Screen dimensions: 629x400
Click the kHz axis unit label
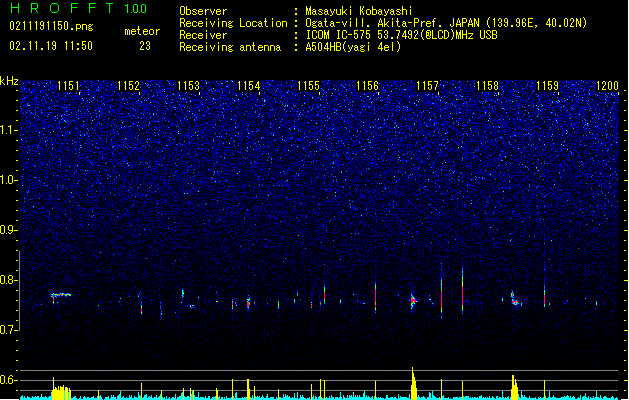click(9, 81)
